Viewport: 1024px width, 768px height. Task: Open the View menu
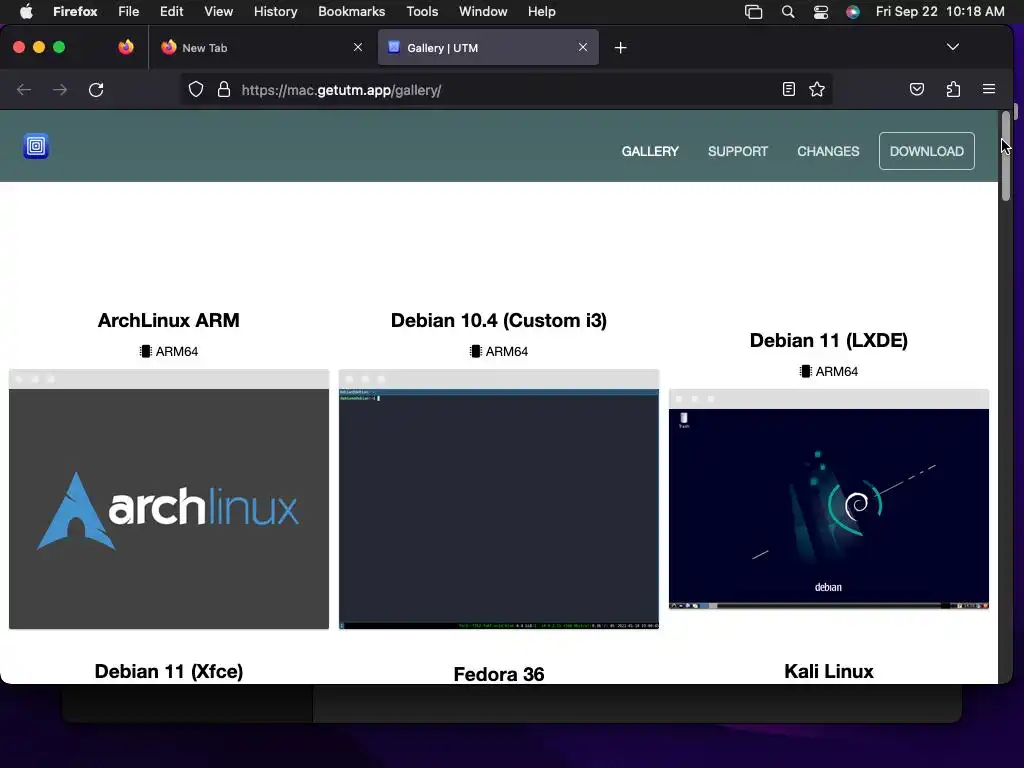coord(218,12)
